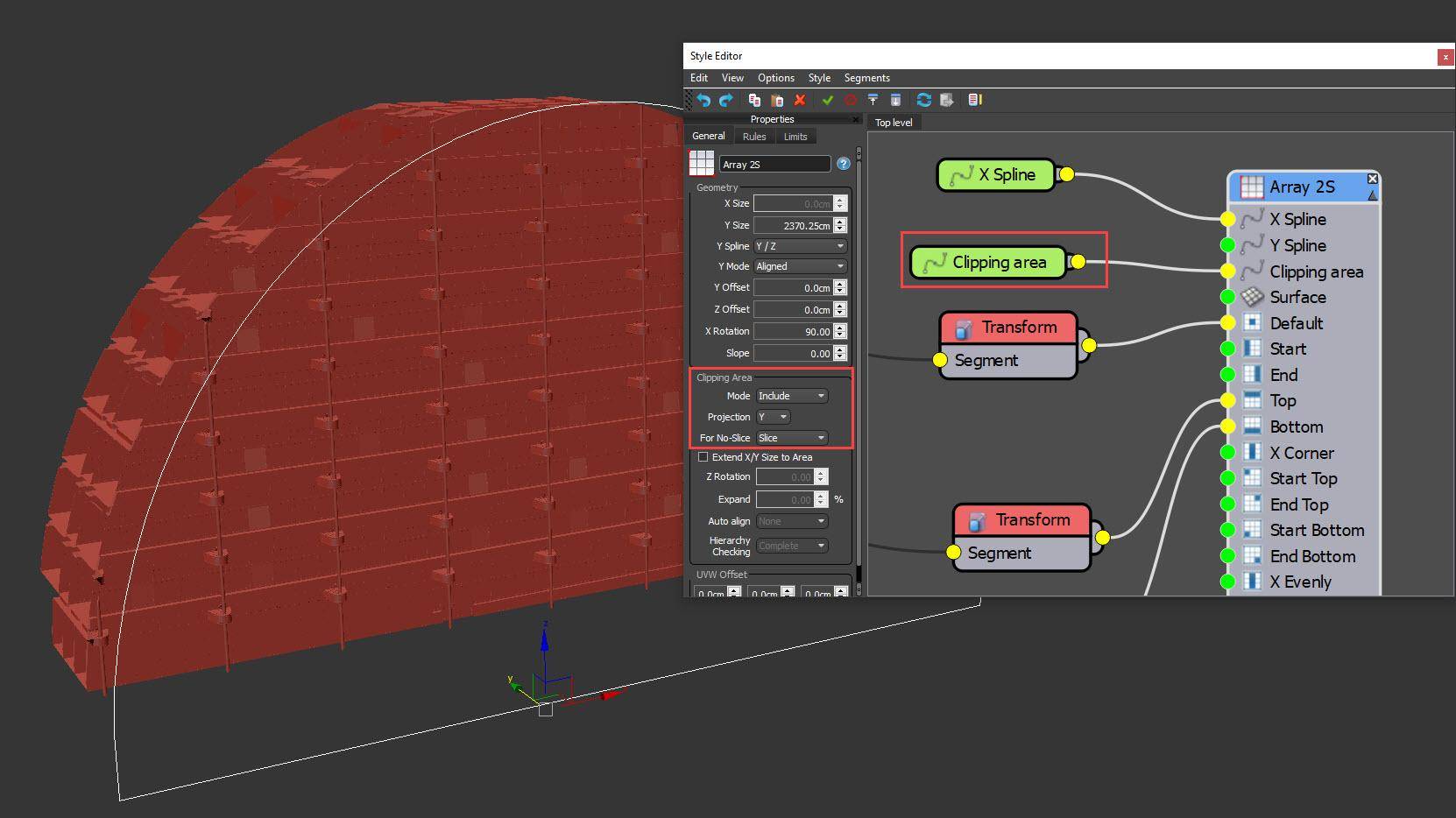1456x818 pixels.
Task: Change the Projection axis dropdown
Action: (773, 417)
